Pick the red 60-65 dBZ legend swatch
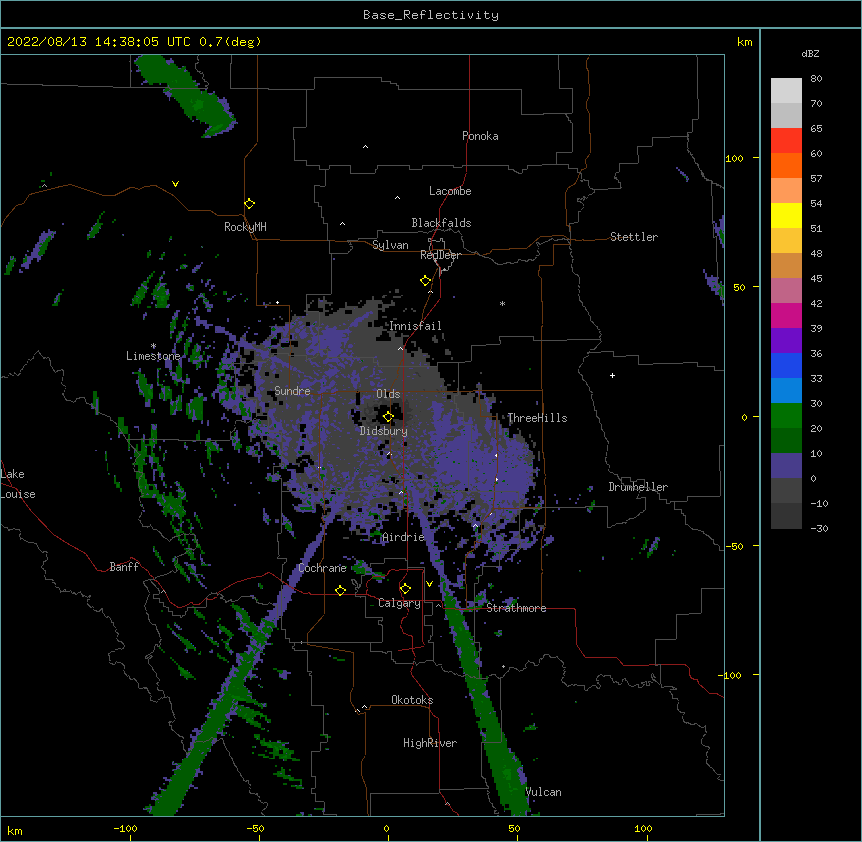The image size is (862, 842). [x=786, y=141]
